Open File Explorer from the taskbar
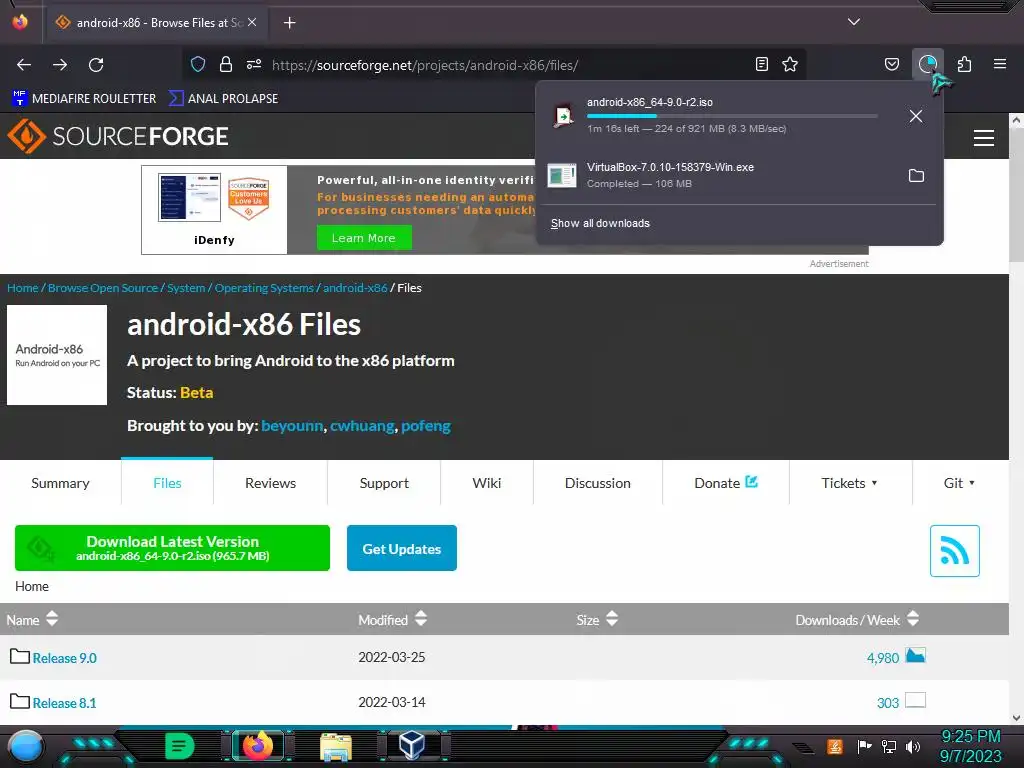The image size is (1024, 768). [336, 746]
